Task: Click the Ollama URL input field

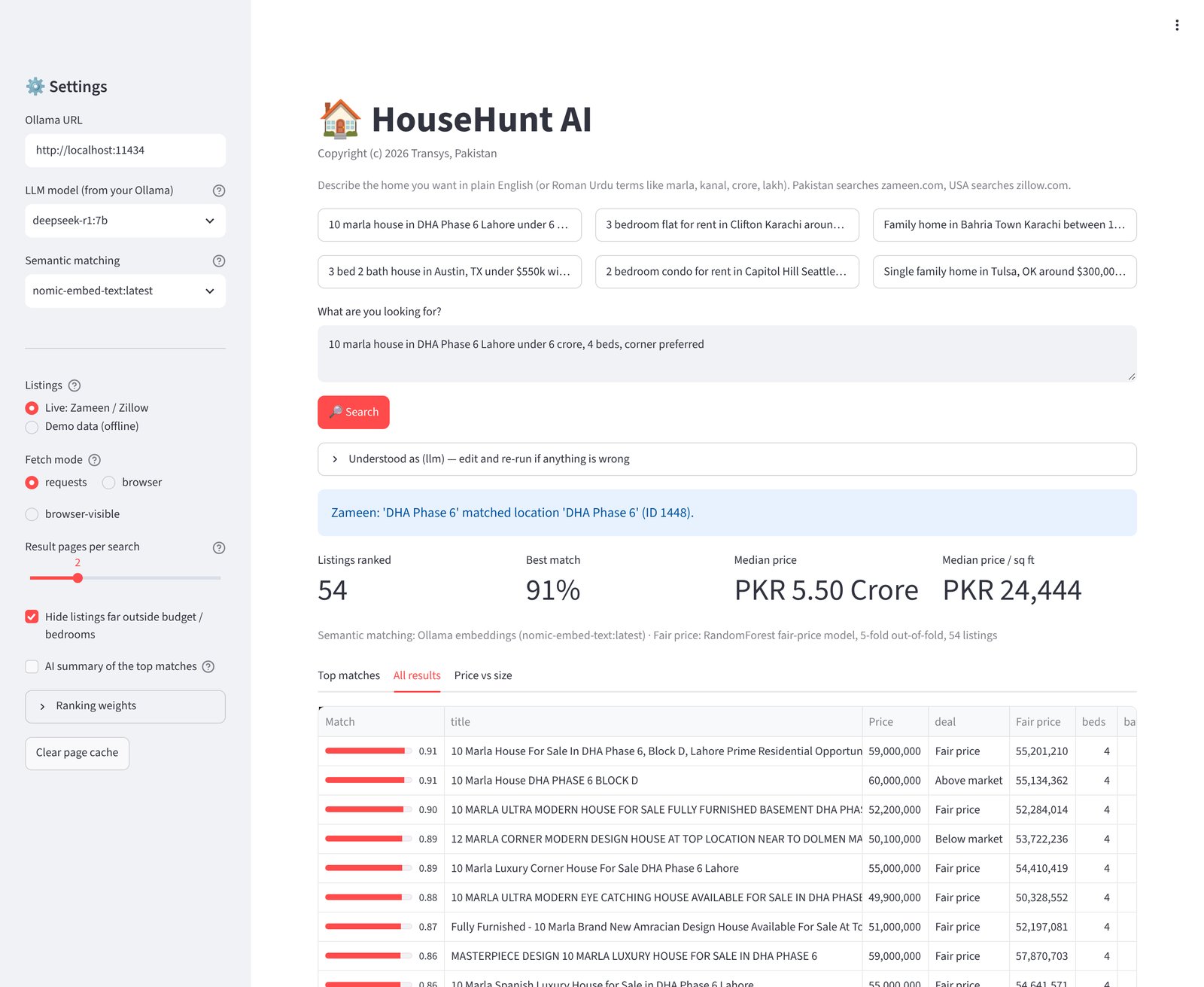Action: point(125,151)
